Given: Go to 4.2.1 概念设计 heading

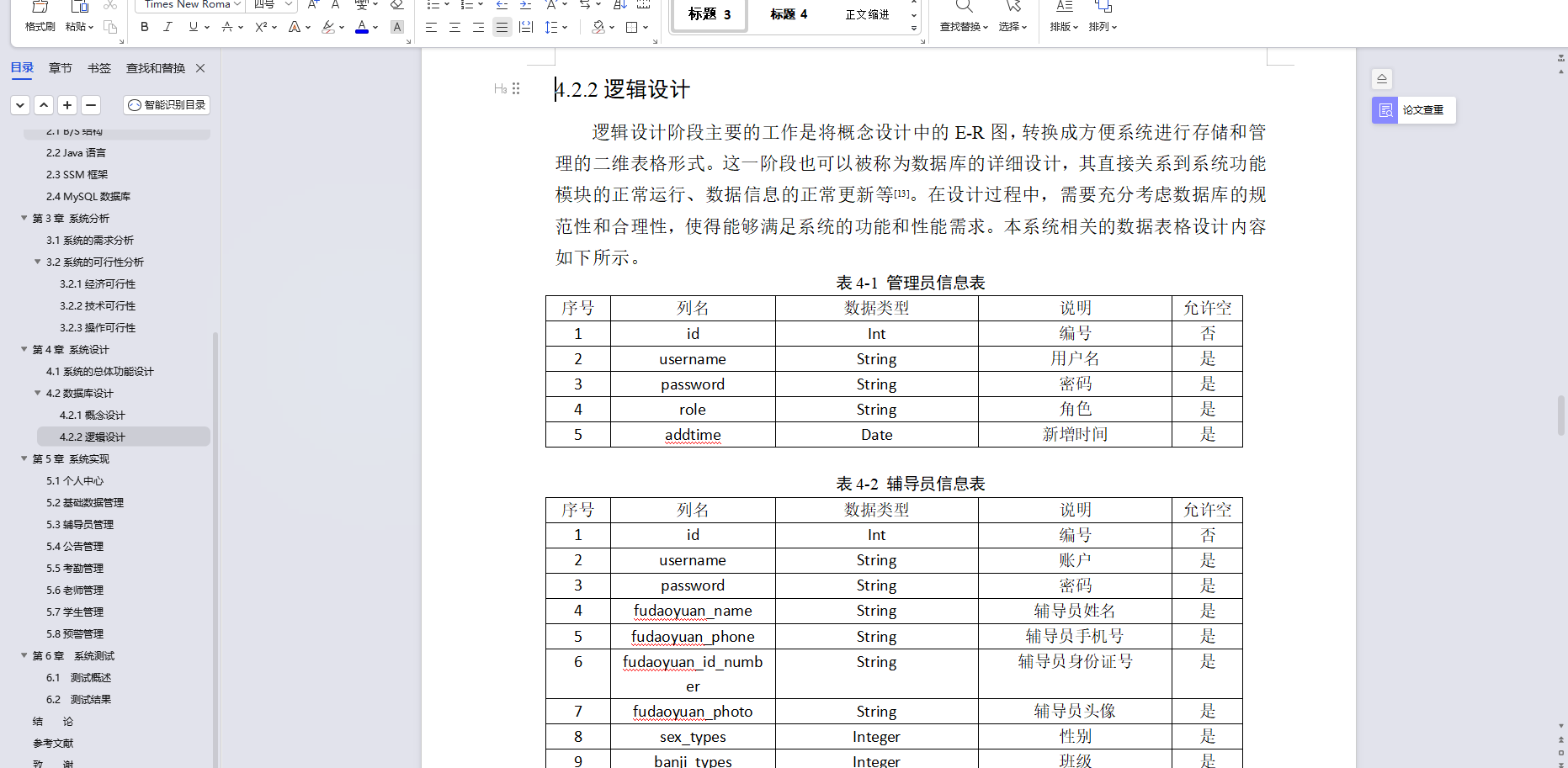Looking at the screenshot, I should point(93,415).
